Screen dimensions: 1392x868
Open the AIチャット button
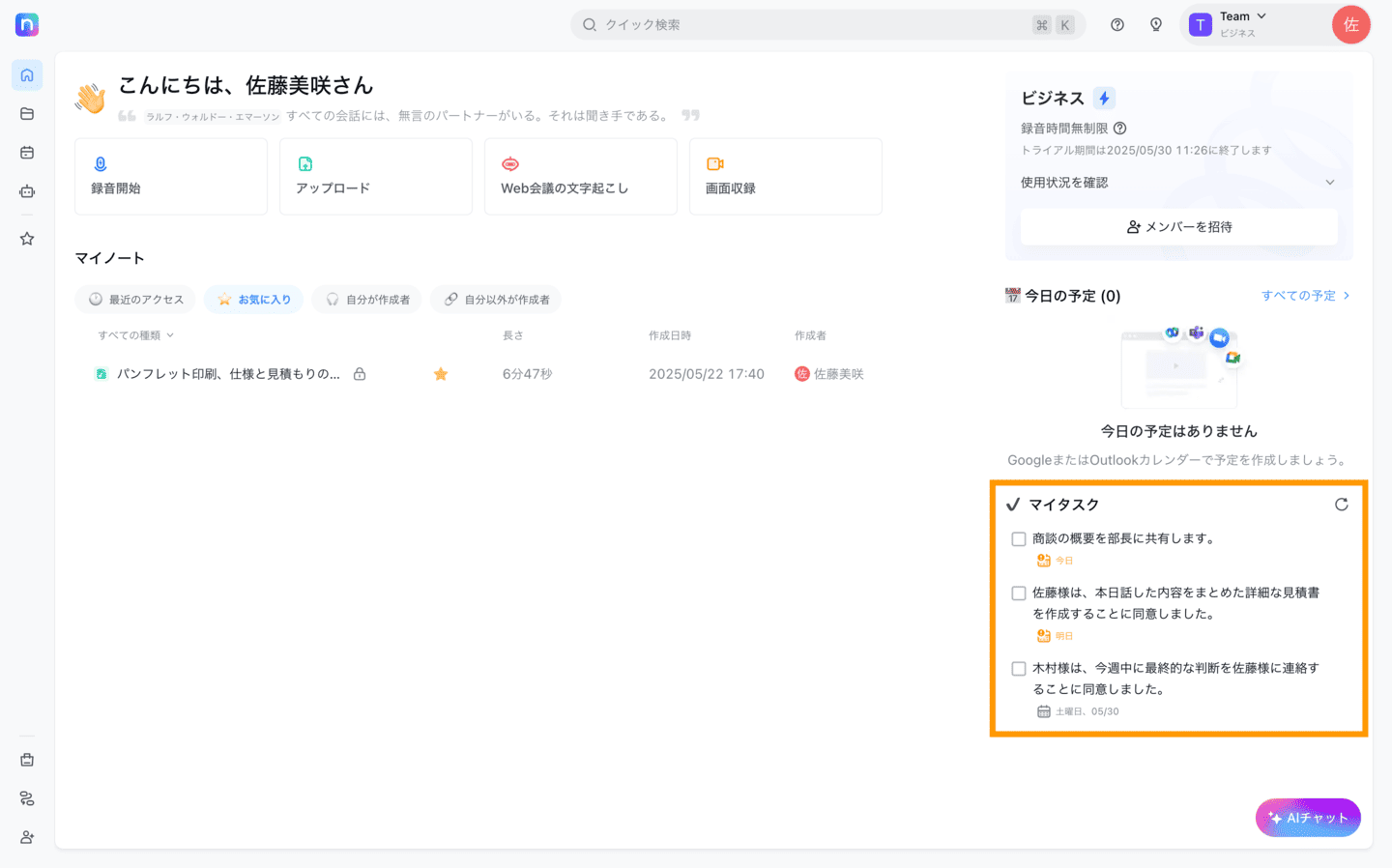[1308, 818]
